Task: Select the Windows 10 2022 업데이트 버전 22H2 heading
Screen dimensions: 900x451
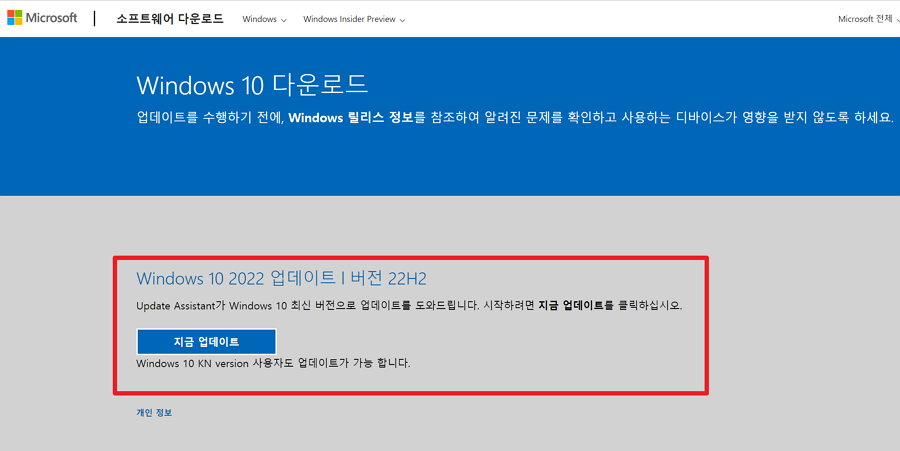Action: coord(281,278)
